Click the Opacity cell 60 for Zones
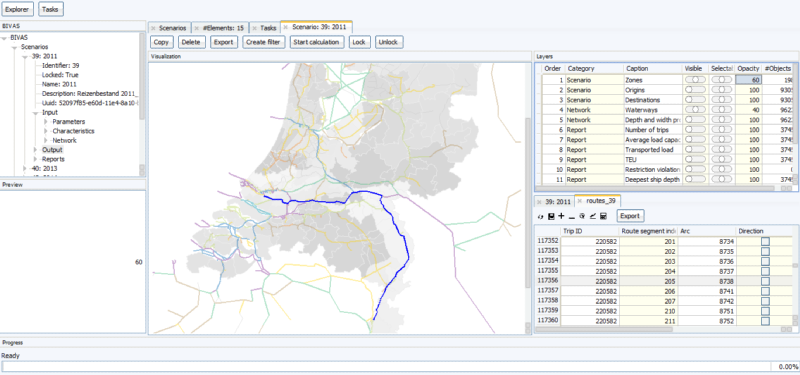This screenshot has height=375, width=800. (x=748, y=80)
